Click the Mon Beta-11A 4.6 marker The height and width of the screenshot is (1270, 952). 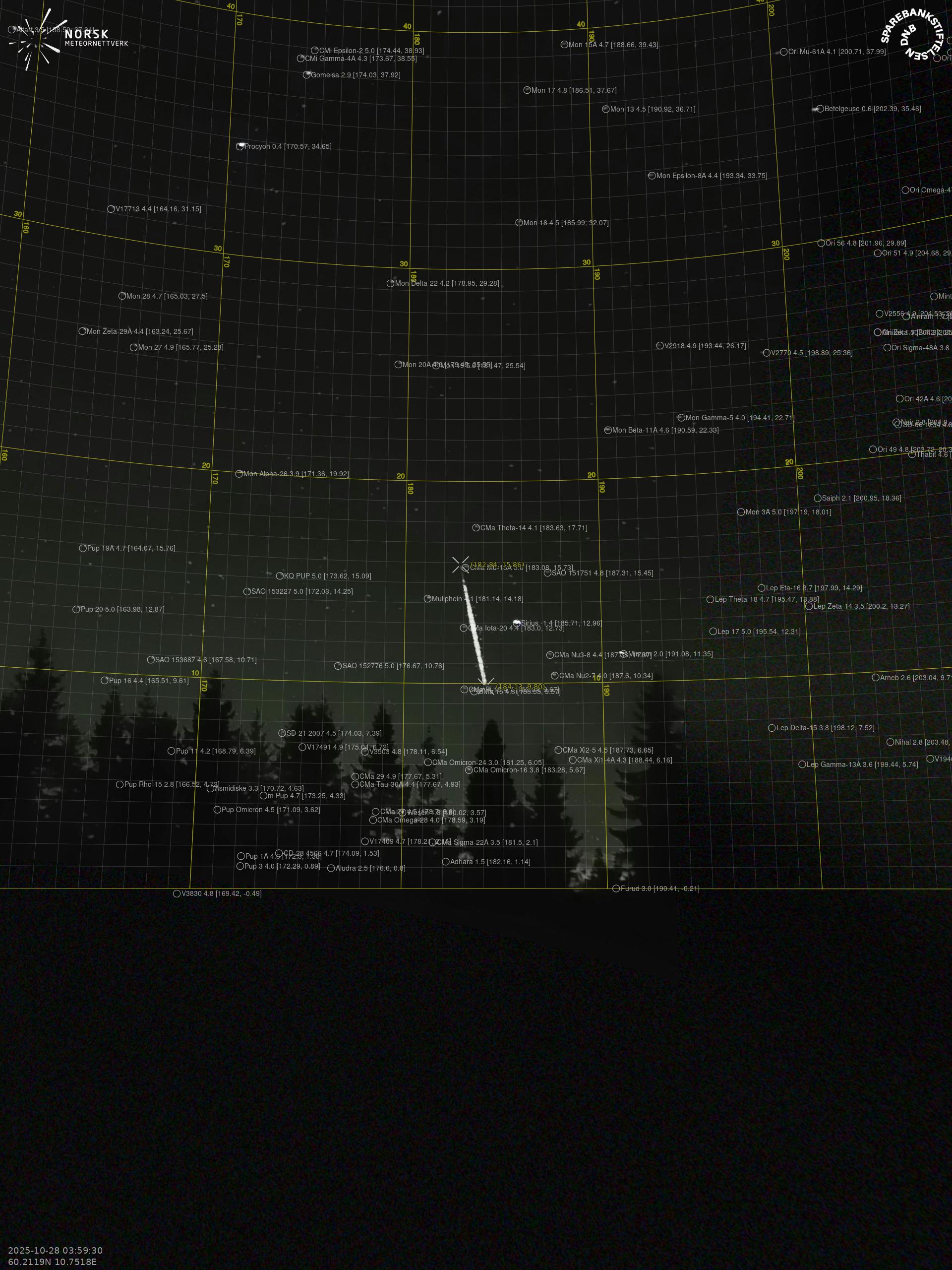pyautogui.click(x=608, y=430)
